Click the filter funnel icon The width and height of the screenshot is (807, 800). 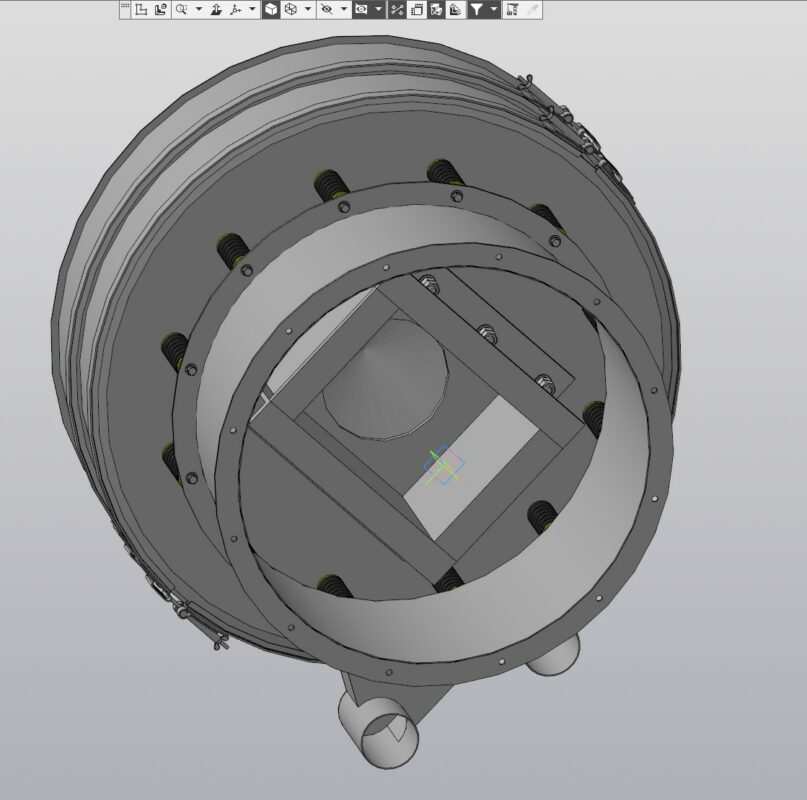pos(477,9)
